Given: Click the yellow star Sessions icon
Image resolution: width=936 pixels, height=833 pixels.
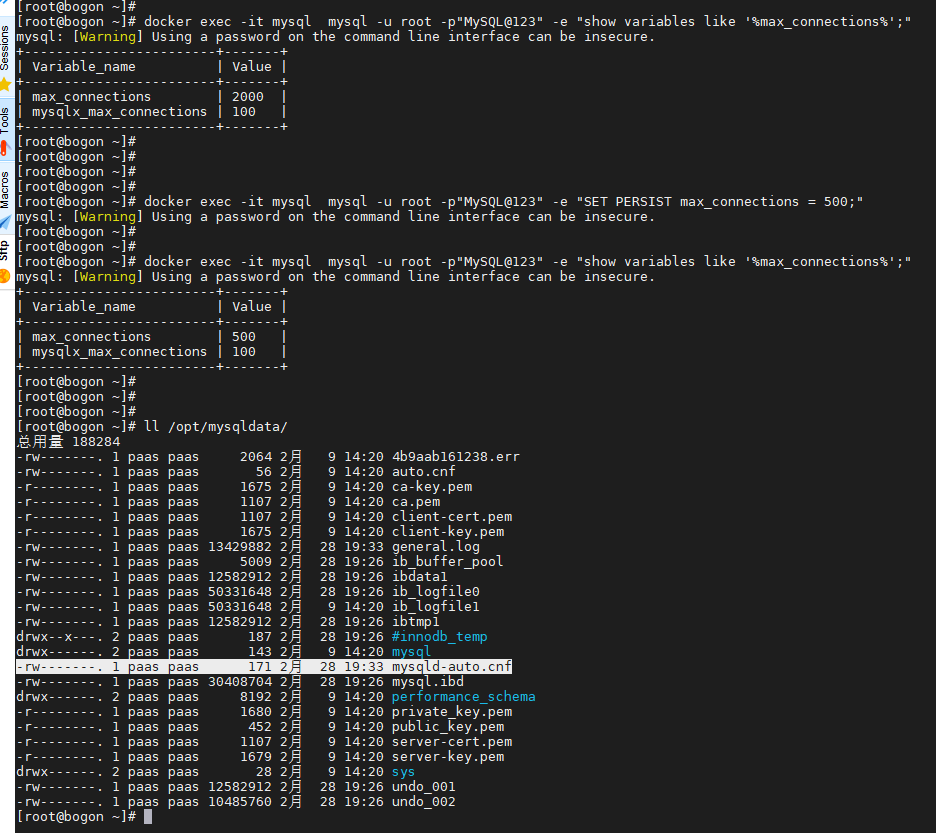Looking at the screenshot, I should (5, 84).
